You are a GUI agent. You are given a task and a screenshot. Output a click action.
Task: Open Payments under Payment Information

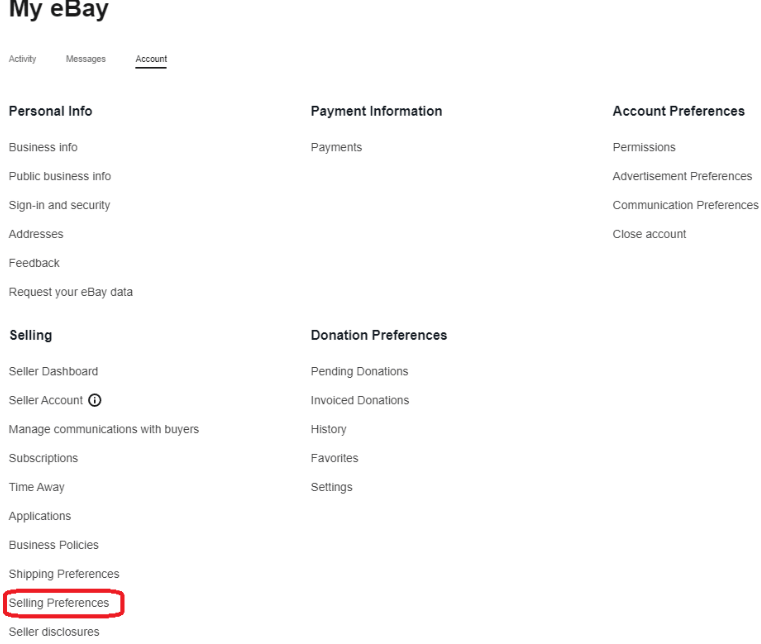tap(336, 147)
